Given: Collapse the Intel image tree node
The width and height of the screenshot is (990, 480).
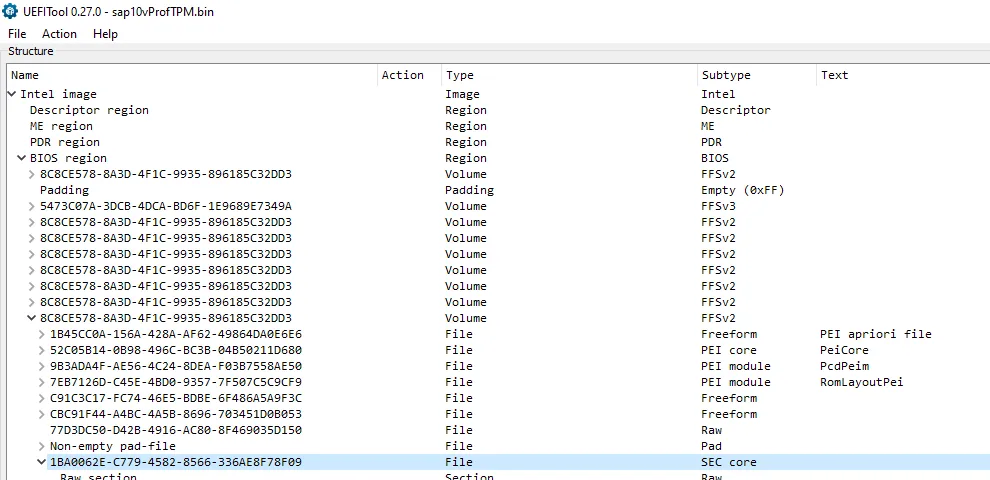Looking at the screenshot, I should [x=12, y=94].
